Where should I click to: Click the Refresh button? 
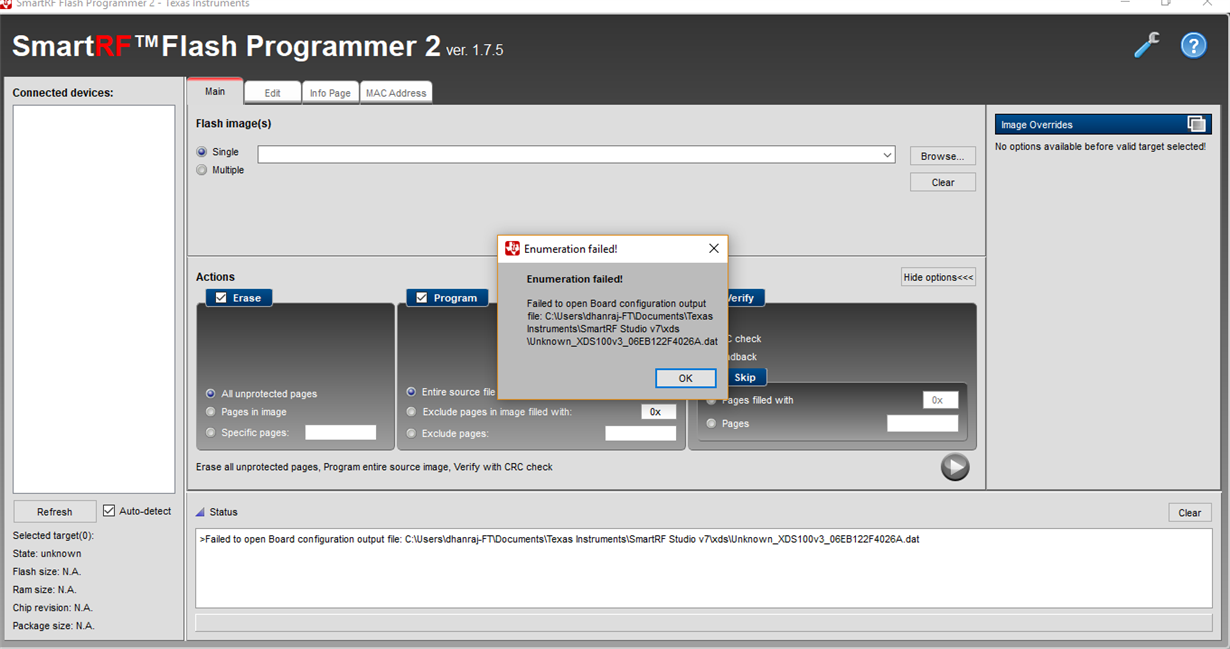click(x=55, y=511)
